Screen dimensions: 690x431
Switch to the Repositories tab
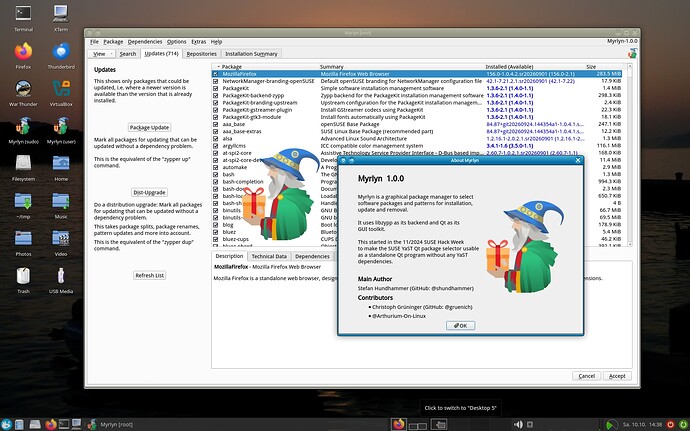202,54
